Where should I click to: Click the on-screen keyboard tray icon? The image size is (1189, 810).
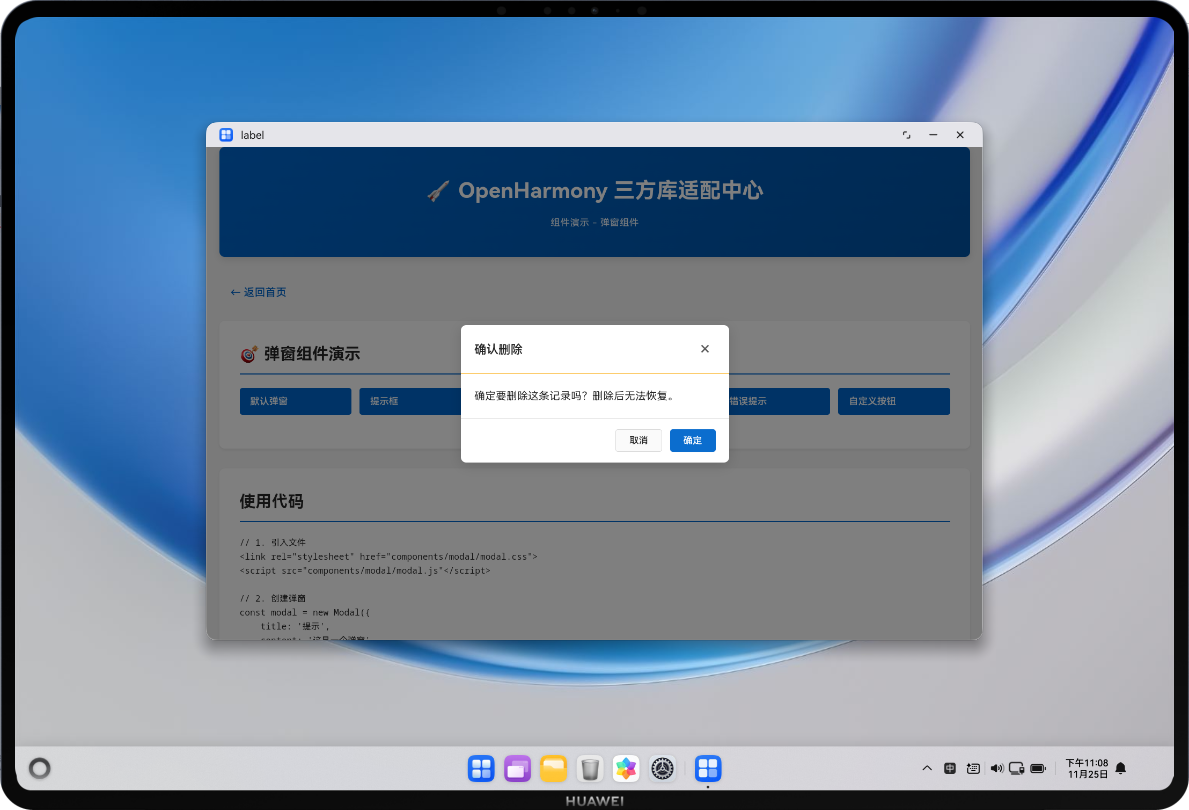(x=973, y=768)
